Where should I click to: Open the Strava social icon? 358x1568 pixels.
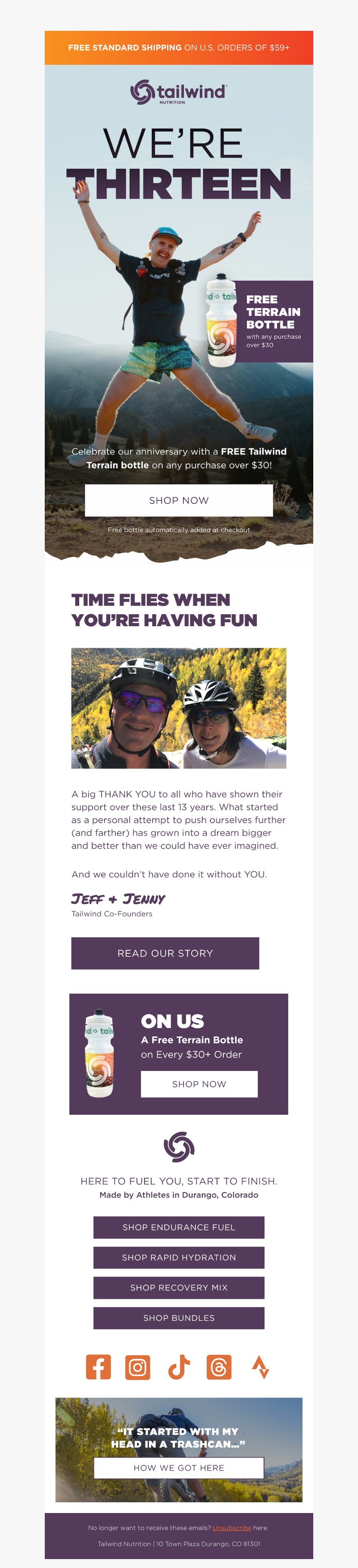point(260,1367)
